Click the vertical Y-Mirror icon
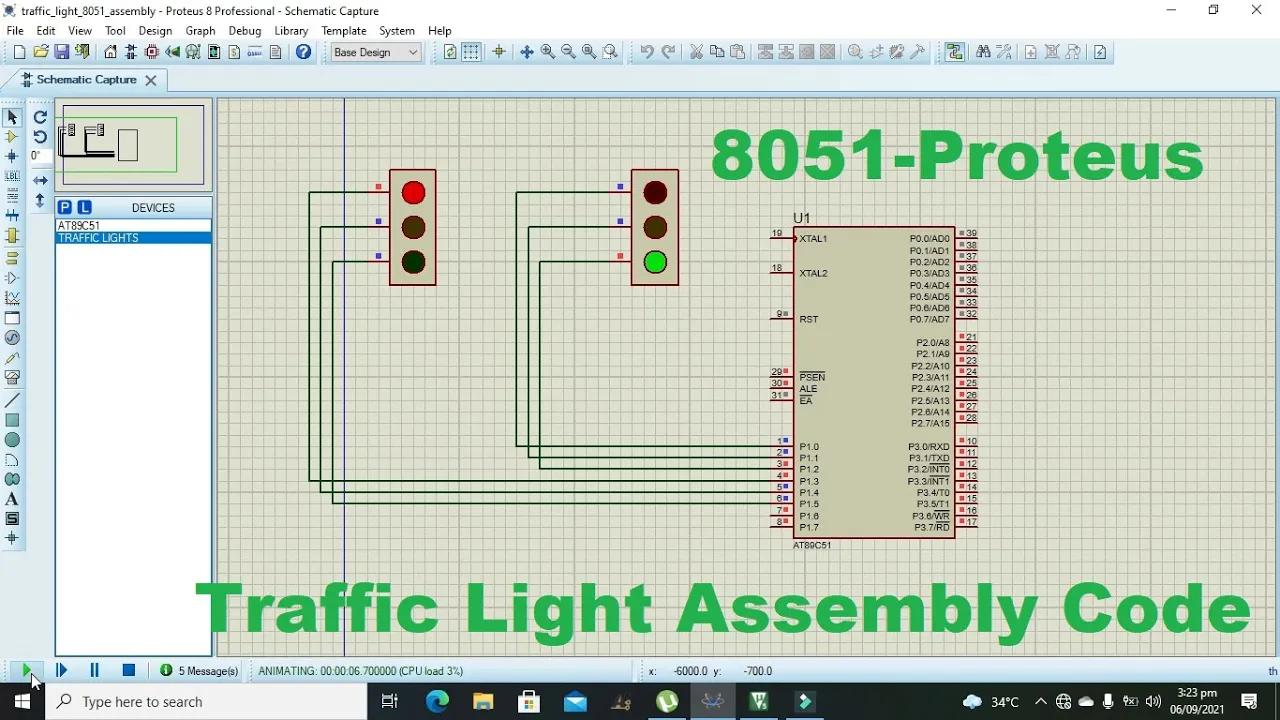 (40, 200)
